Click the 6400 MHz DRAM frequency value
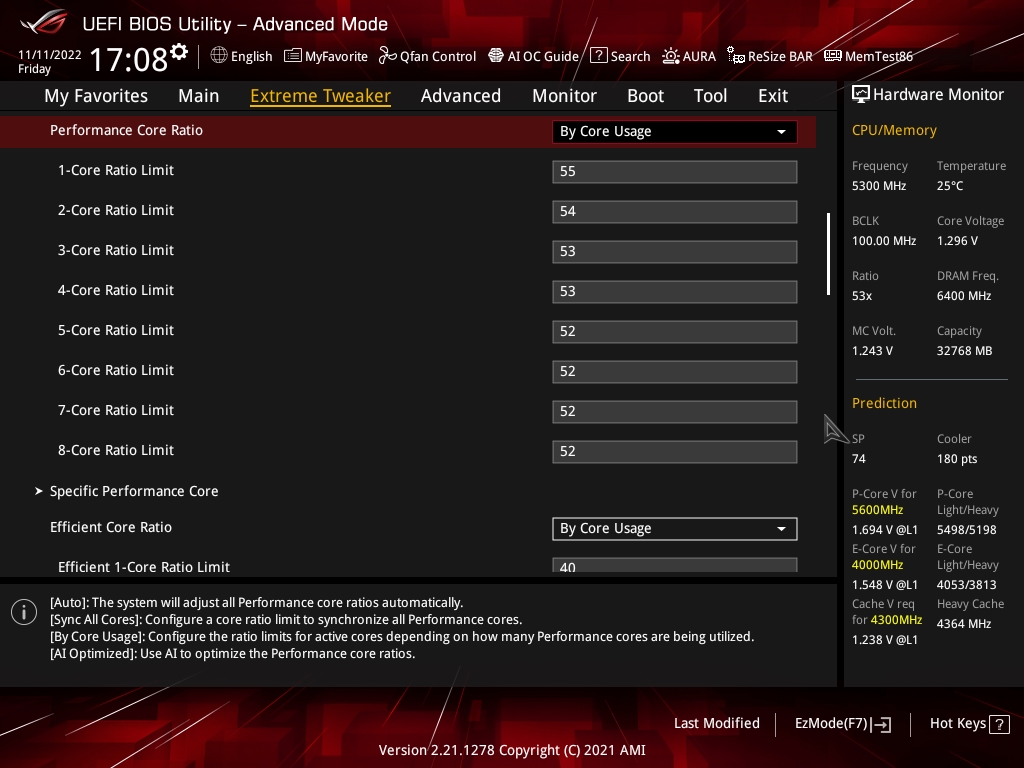The image size is (1024, 768). 964,295
